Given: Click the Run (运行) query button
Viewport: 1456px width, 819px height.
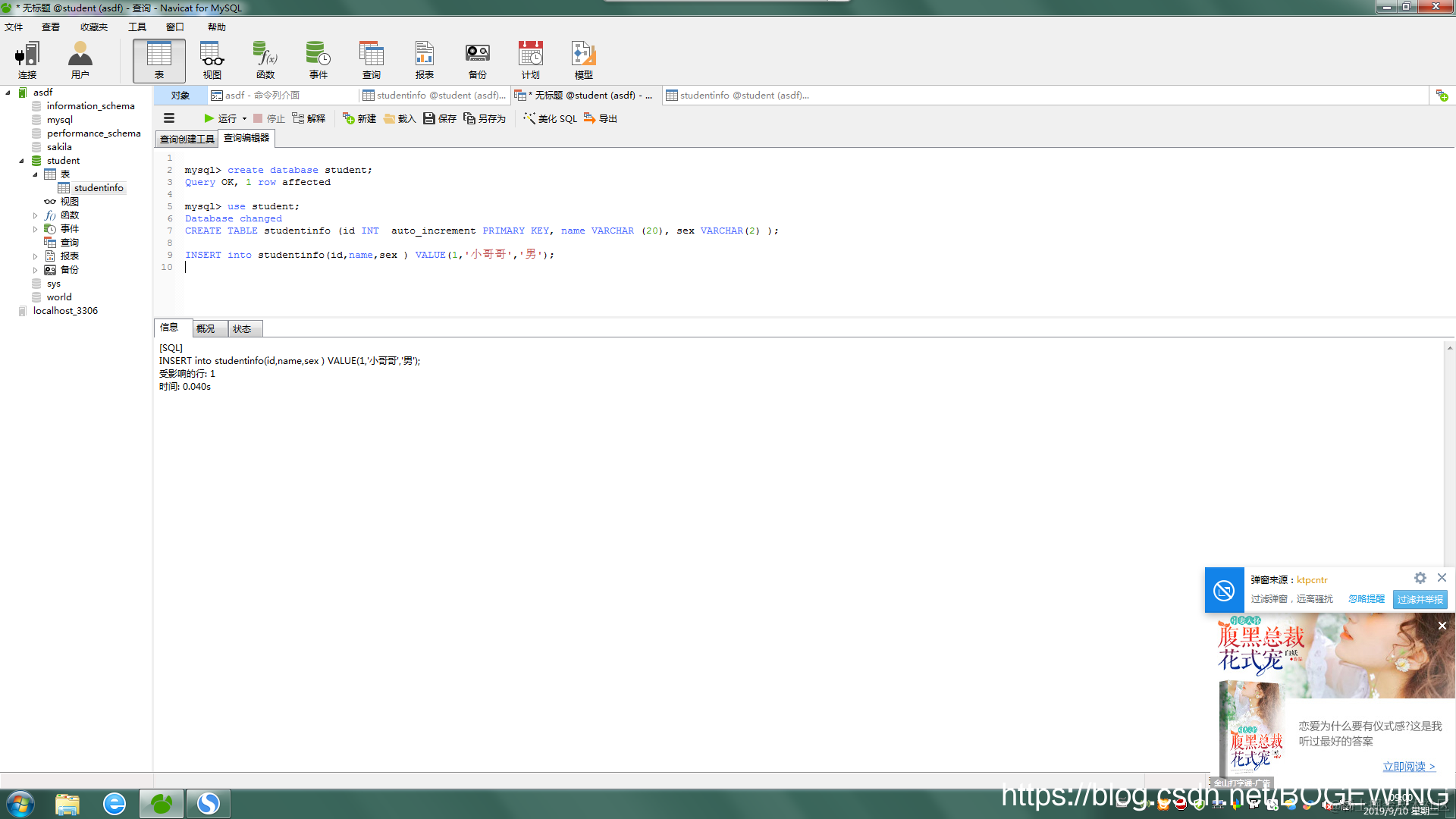Looking at the screenshot, I should pyautogui.click(x=220, y=118).
